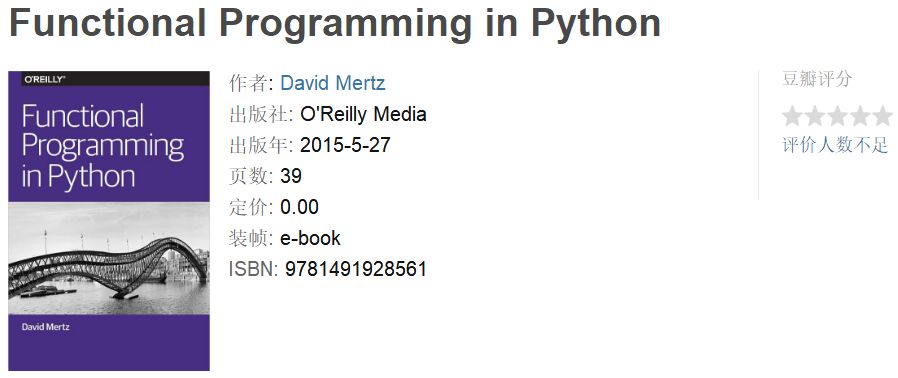Click price value 0.00

pyautogui.click(x=300, y=207)
